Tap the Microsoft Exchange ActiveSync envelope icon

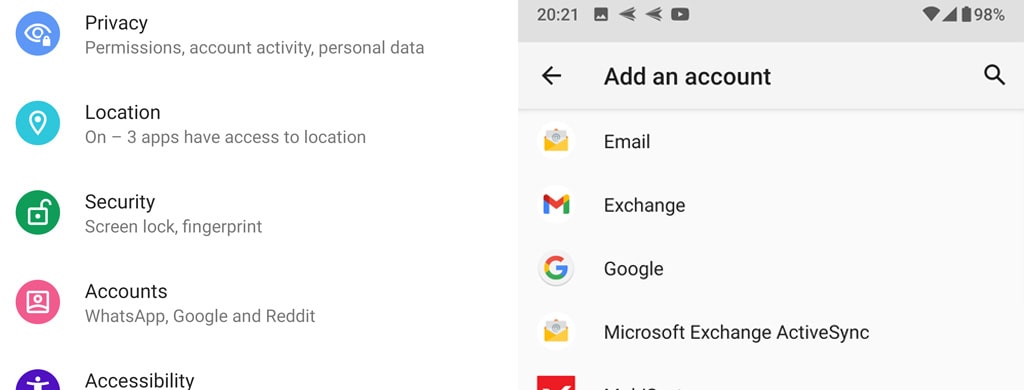556,332
